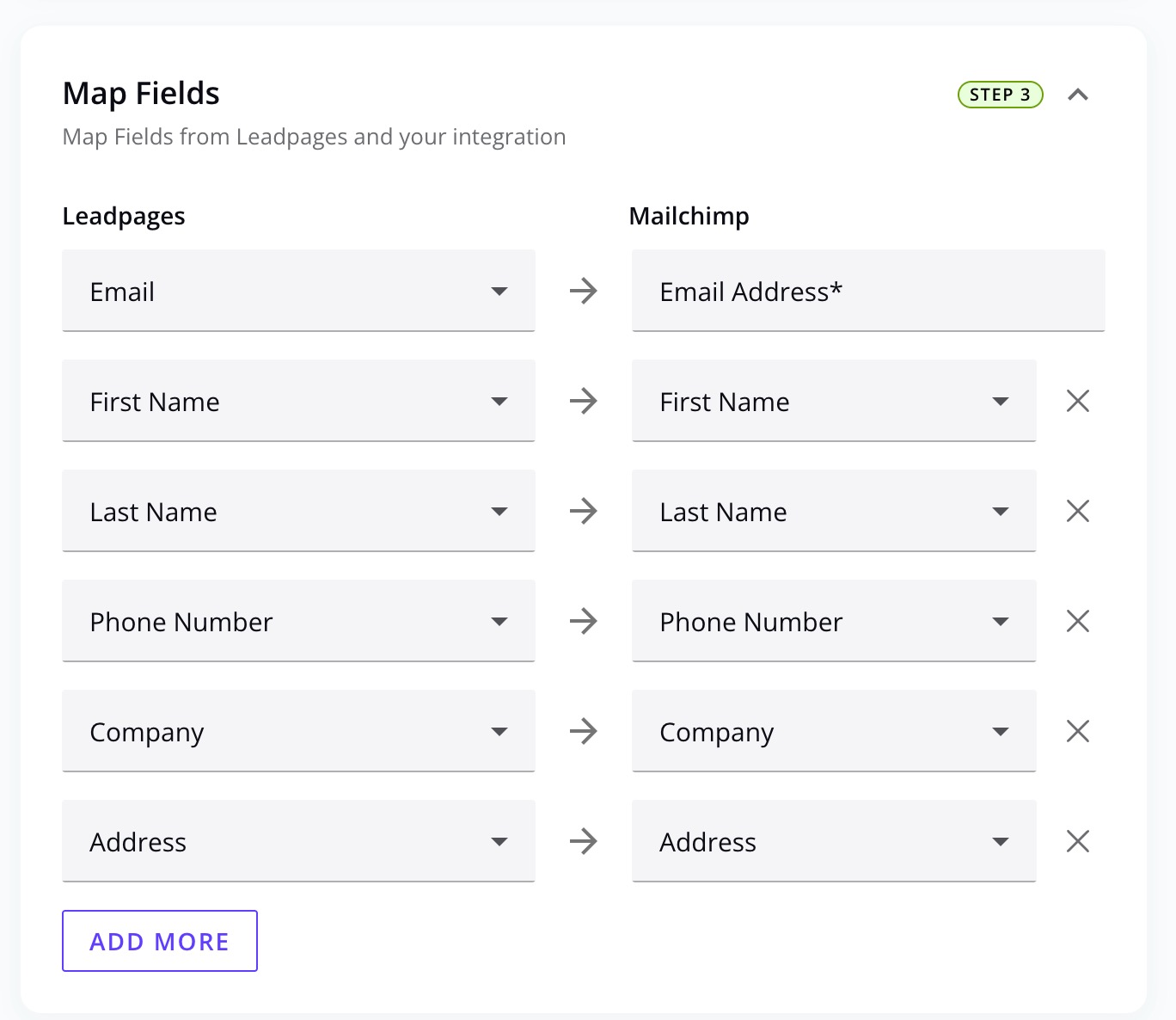Open the Leadpages Email dropdown
Viewport: 1176px width, 1020px height.
pos(298,291)
